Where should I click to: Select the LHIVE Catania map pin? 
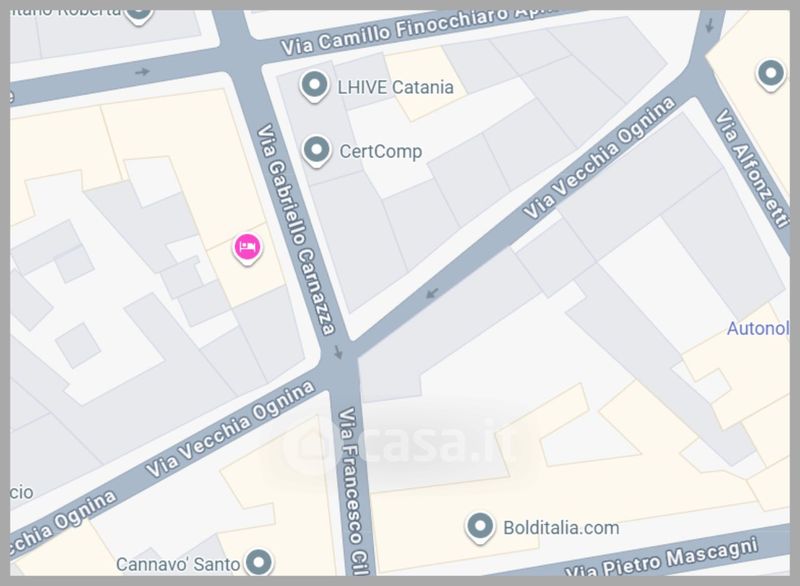(314, 86)
